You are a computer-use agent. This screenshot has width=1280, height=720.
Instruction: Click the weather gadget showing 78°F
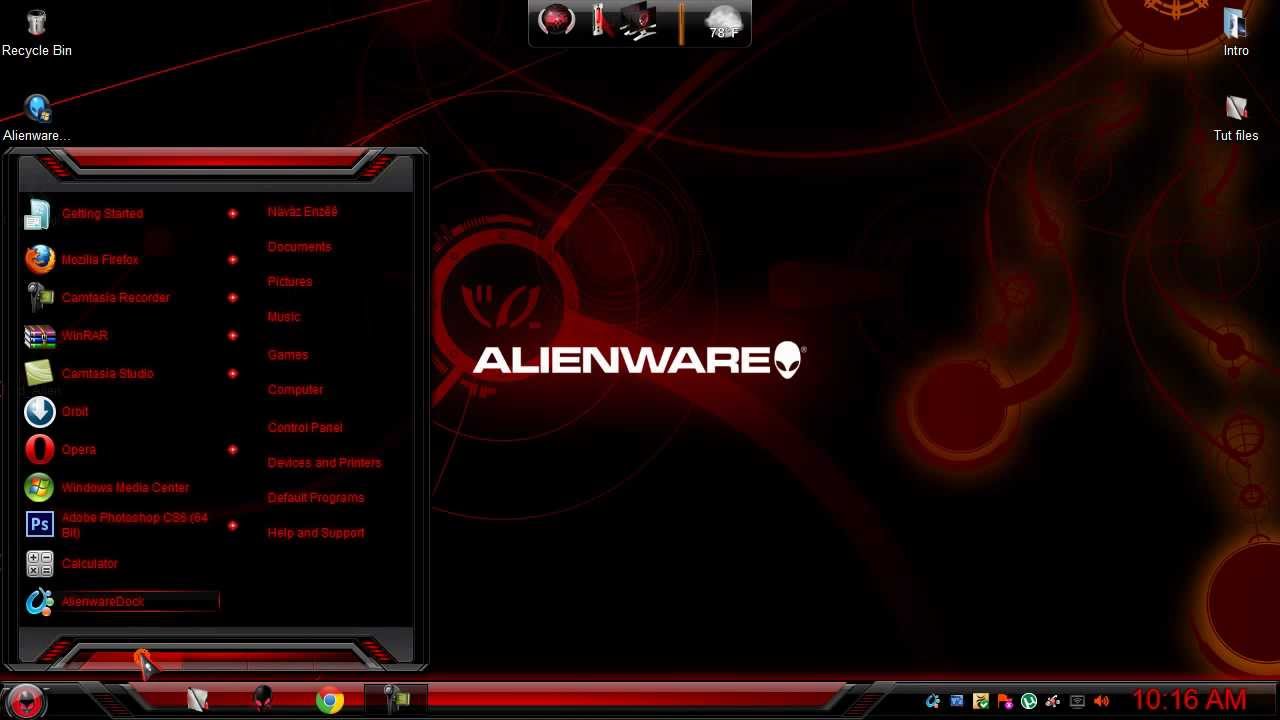pos(722,22)
